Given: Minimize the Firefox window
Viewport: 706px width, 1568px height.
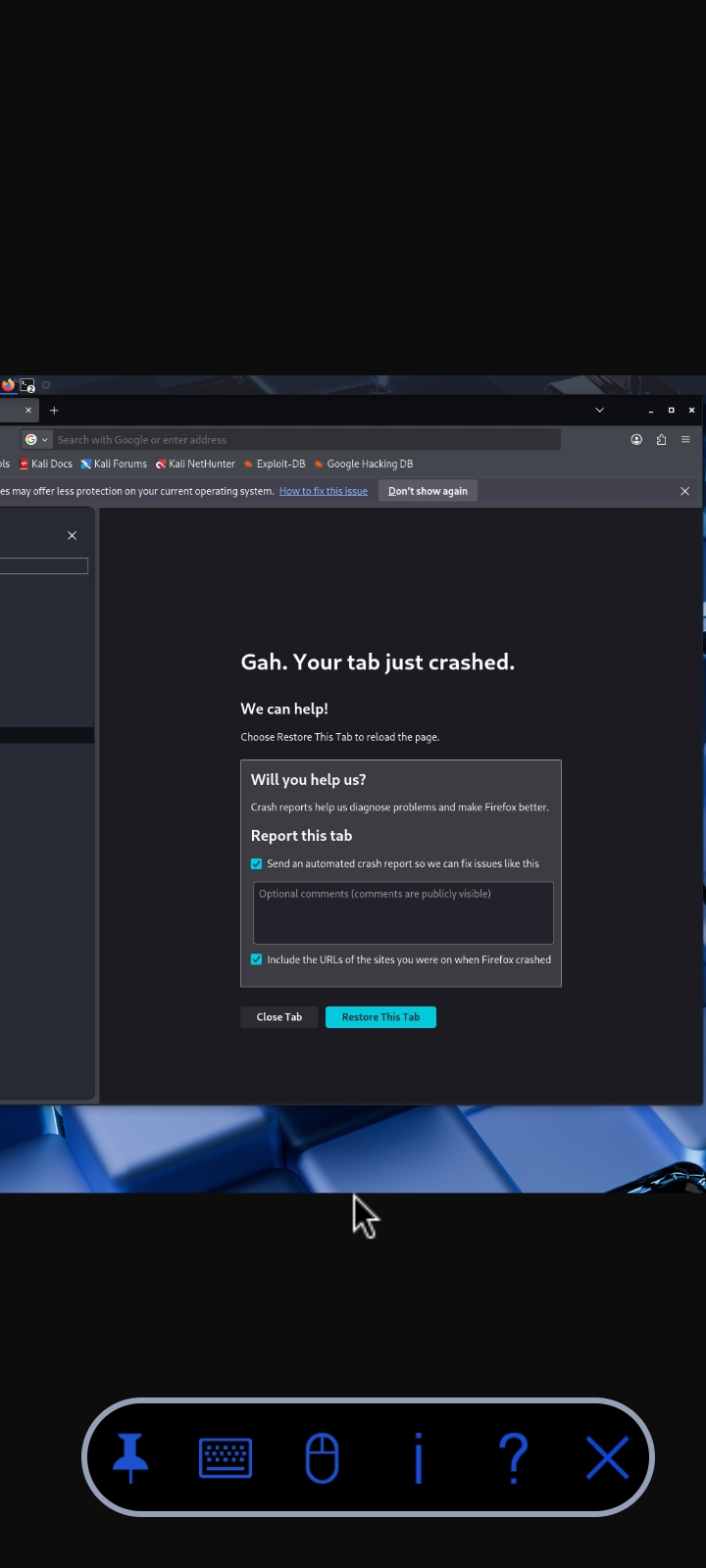Looking at the screenshot, I should tap(651, 411).
